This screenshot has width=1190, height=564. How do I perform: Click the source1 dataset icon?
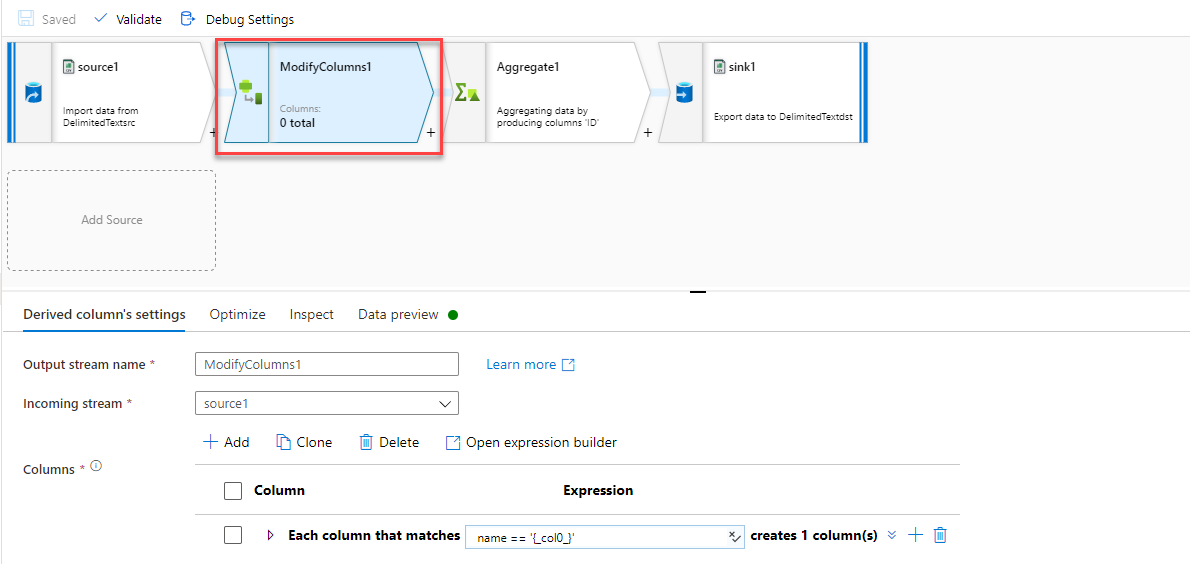coord(32,93)
